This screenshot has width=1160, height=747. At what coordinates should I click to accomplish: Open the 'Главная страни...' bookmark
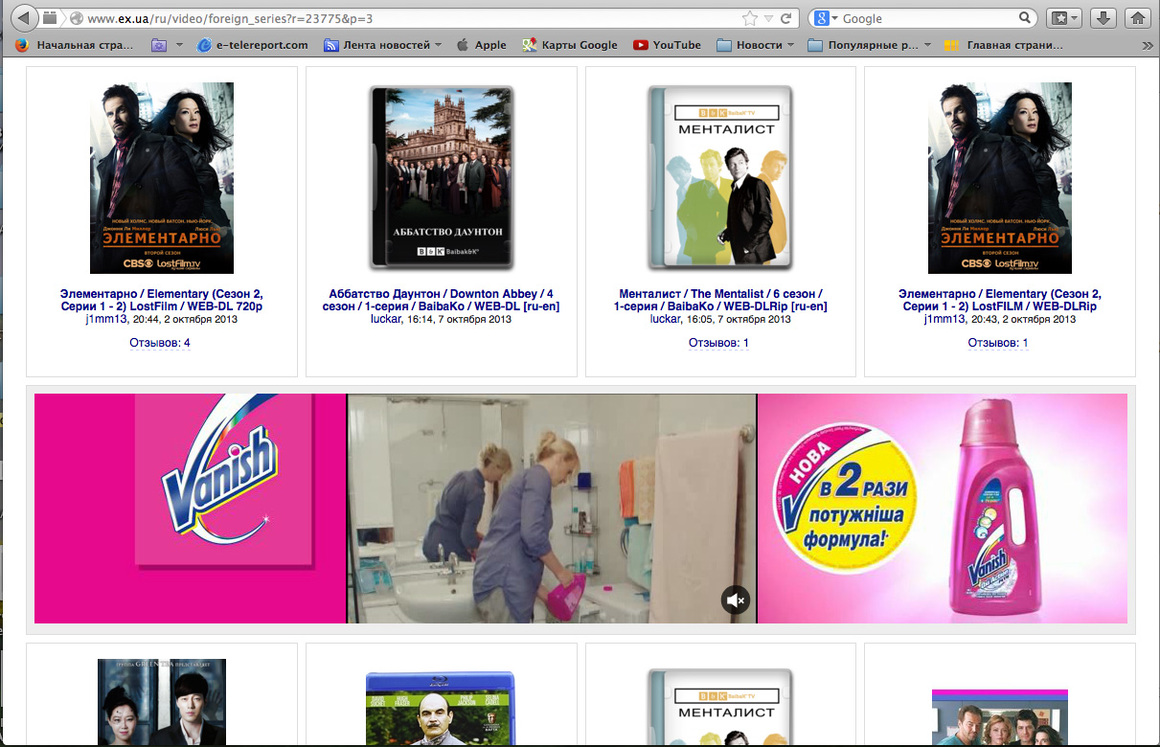(1004, 45)
